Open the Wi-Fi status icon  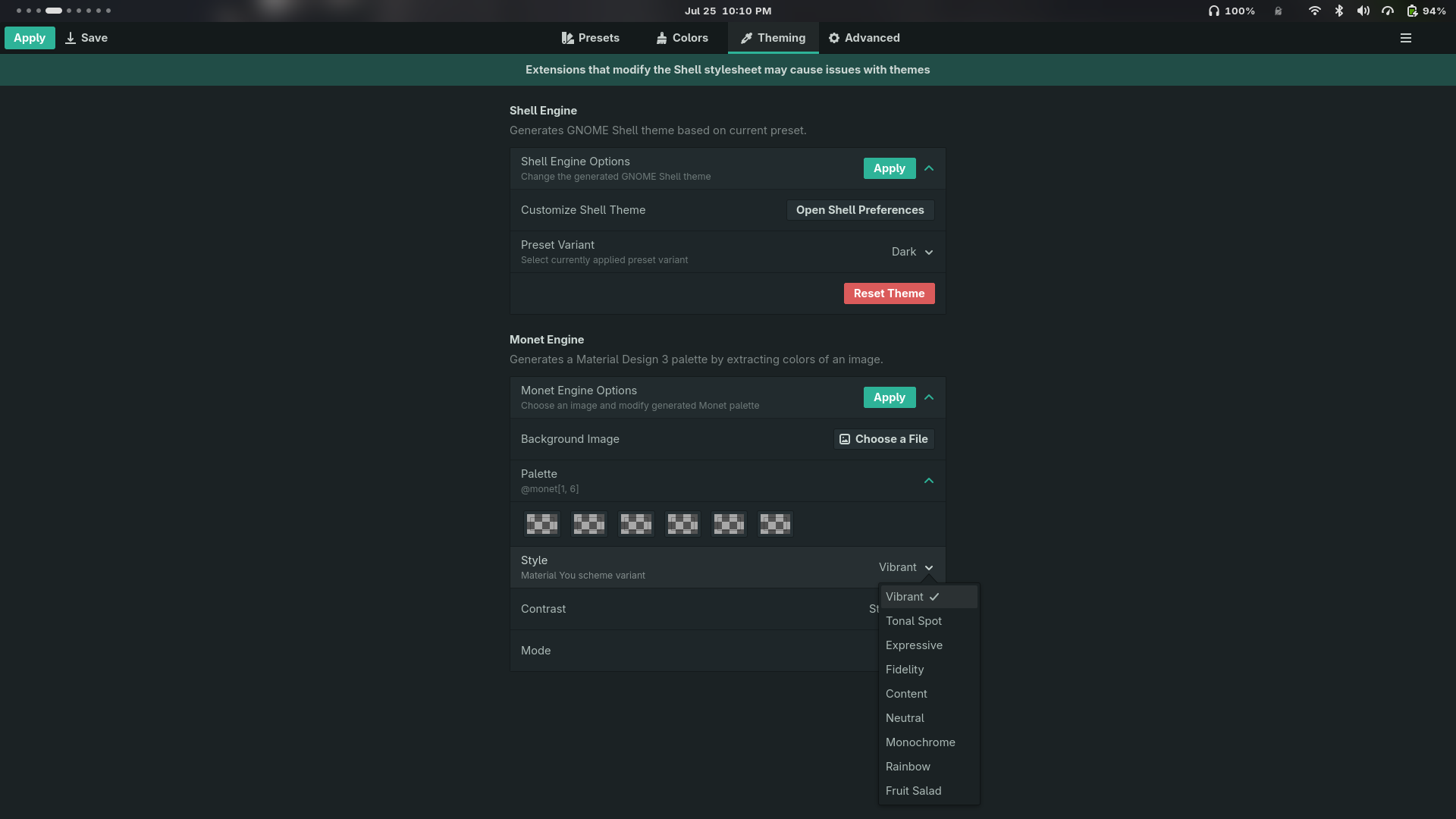[1314, 11]
